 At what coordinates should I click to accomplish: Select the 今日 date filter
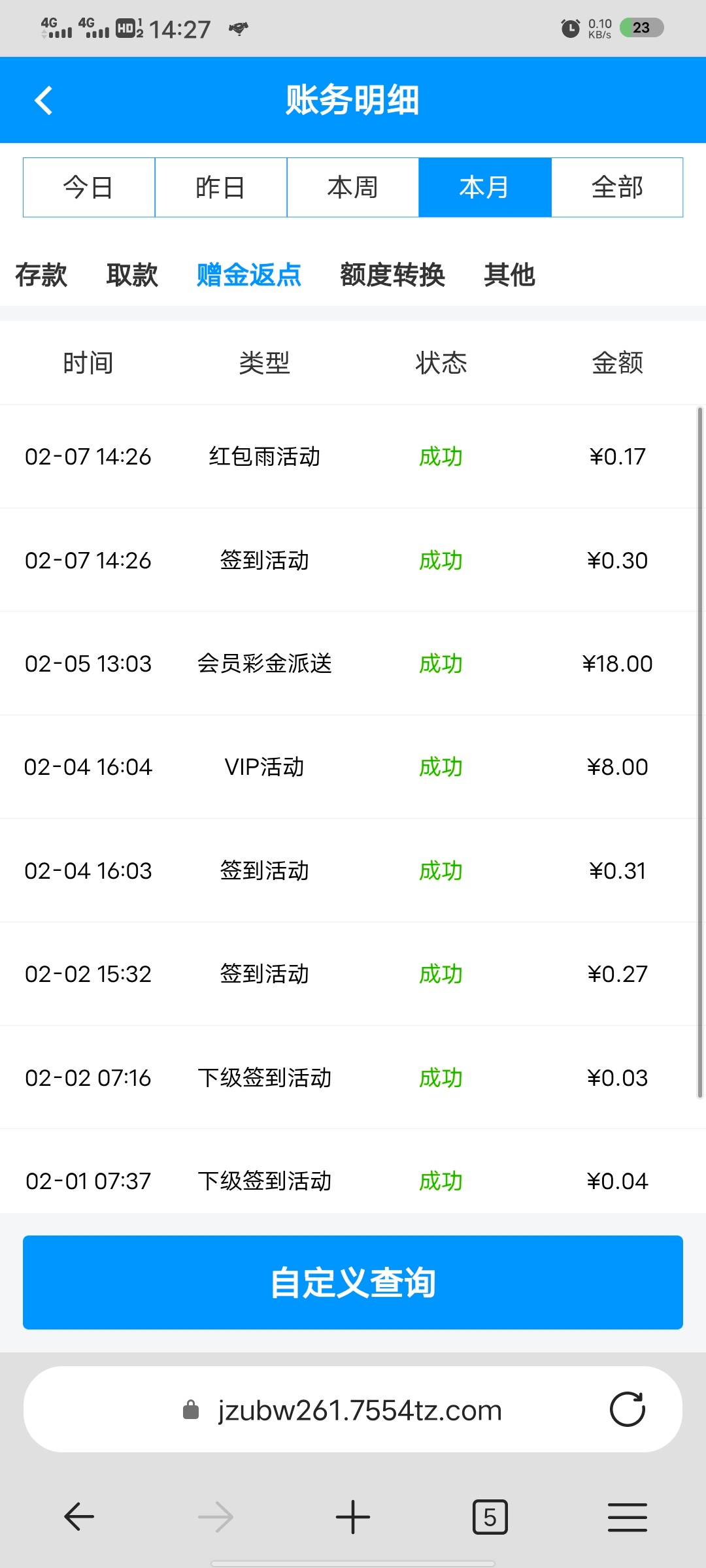89,188
